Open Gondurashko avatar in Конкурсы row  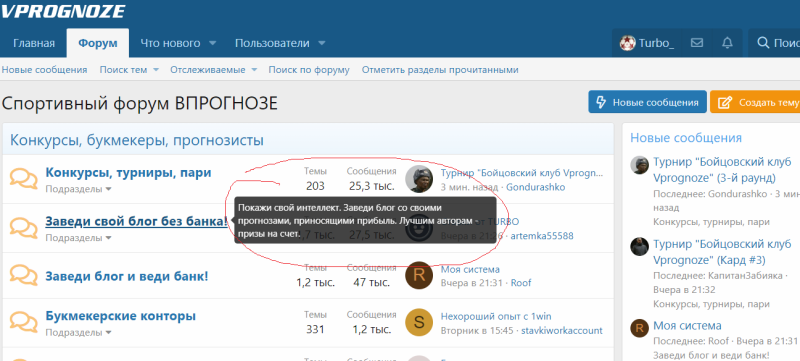coord(419,179)
